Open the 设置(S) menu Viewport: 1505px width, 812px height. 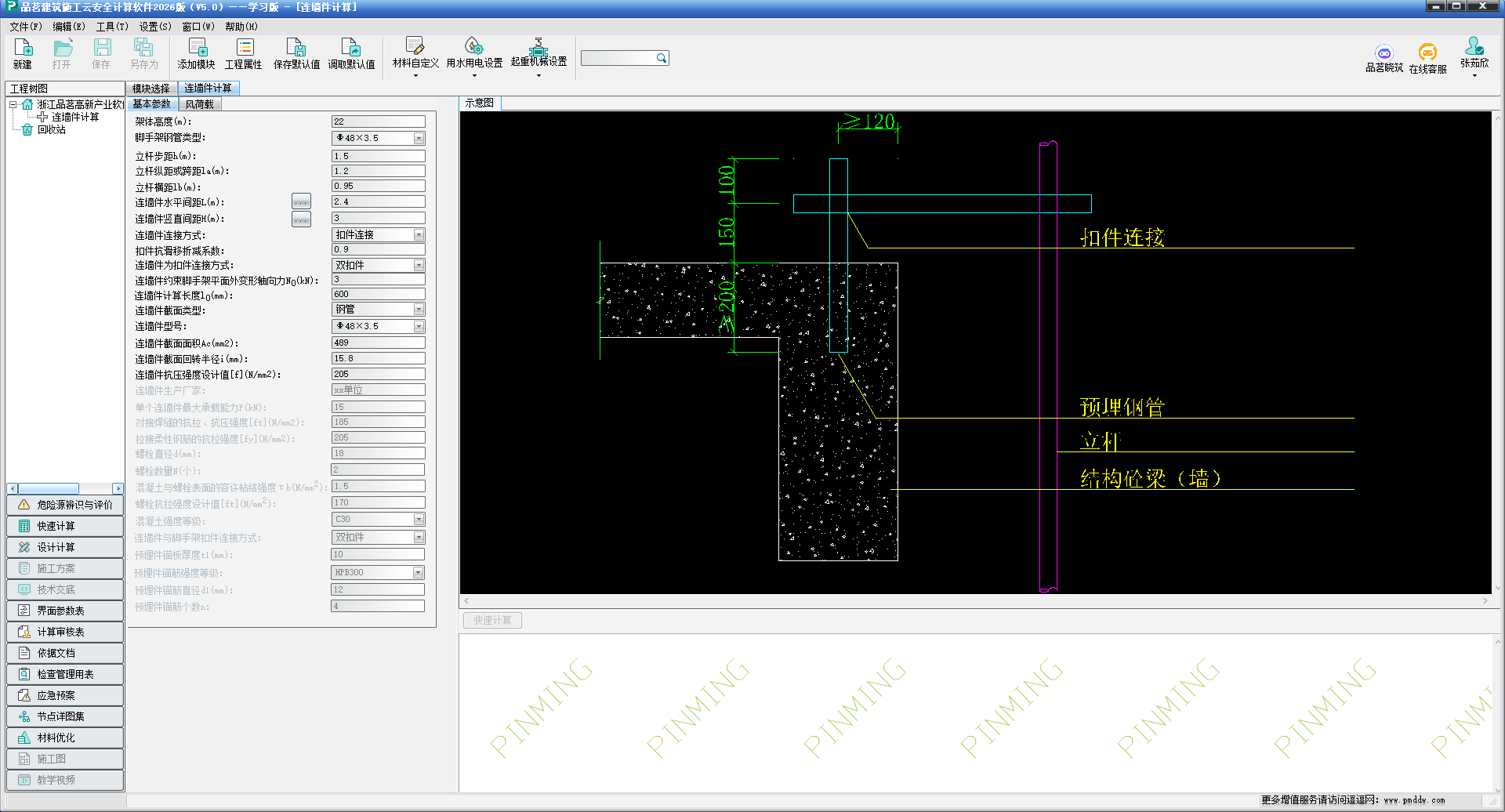tap(154, 27)
